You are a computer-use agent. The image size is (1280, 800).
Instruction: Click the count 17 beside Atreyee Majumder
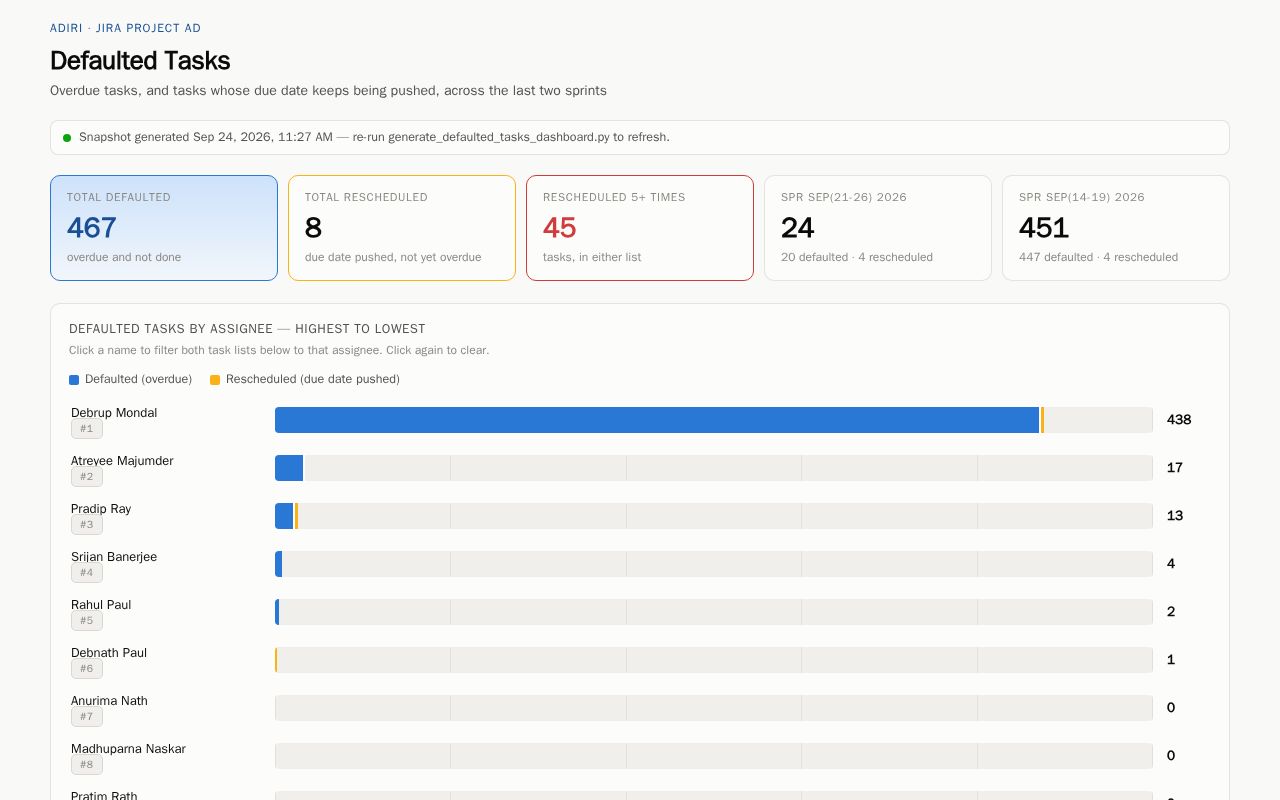click(1175, 468)
